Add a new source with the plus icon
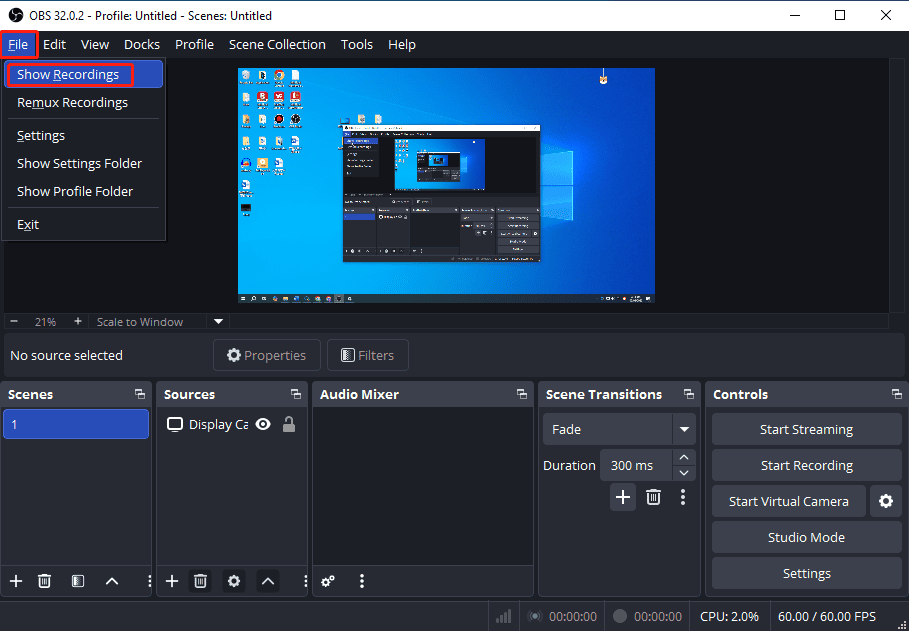This screenshot has width=909, height=631. 171,581
